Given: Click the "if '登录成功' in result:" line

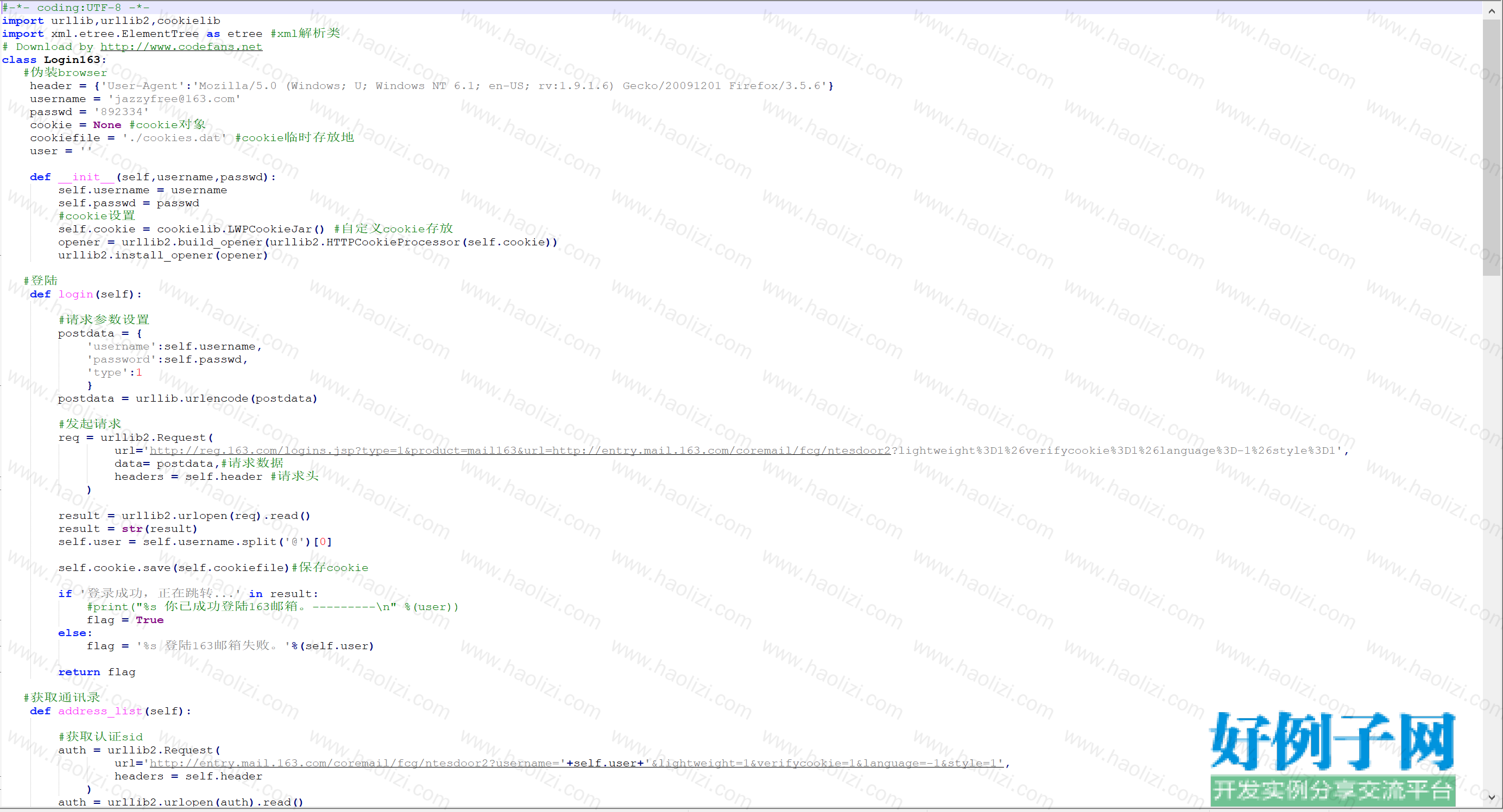Looking at the screenshot, I should pyautogui.click(x=188, y=593).
